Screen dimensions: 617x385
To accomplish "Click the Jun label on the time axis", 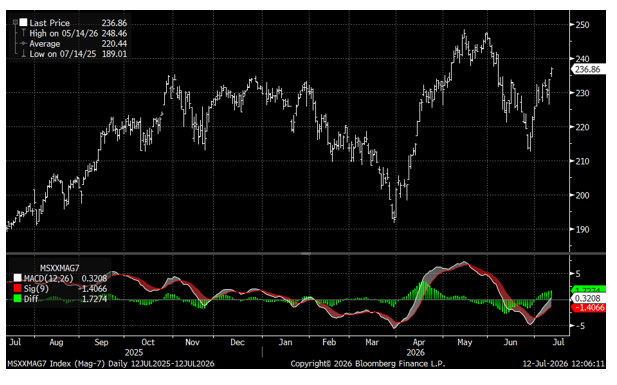I will (511, 342).
